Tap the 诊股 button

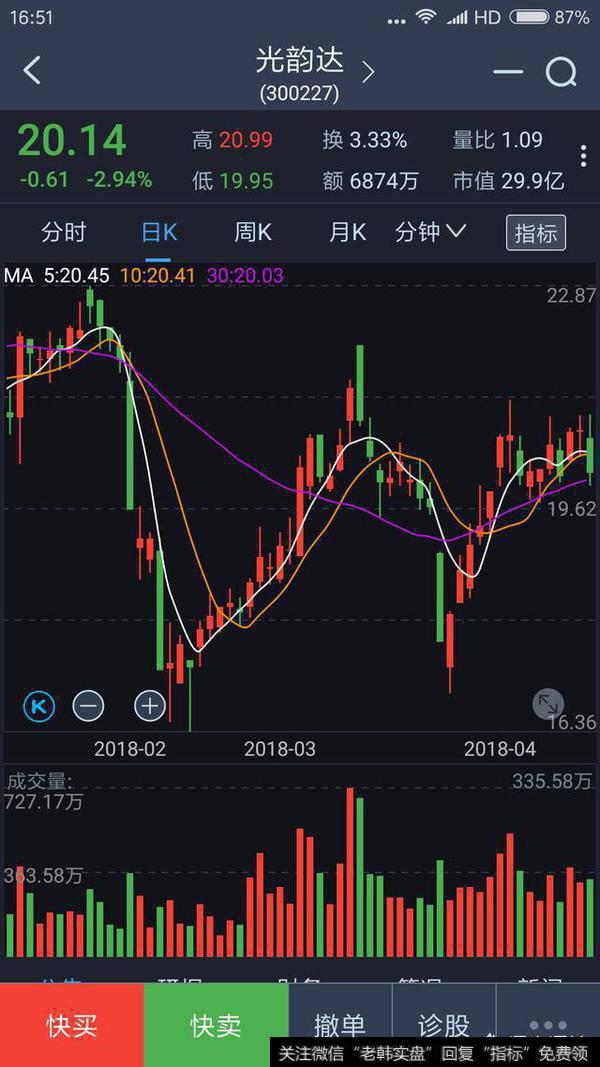tap(444, 1025)
